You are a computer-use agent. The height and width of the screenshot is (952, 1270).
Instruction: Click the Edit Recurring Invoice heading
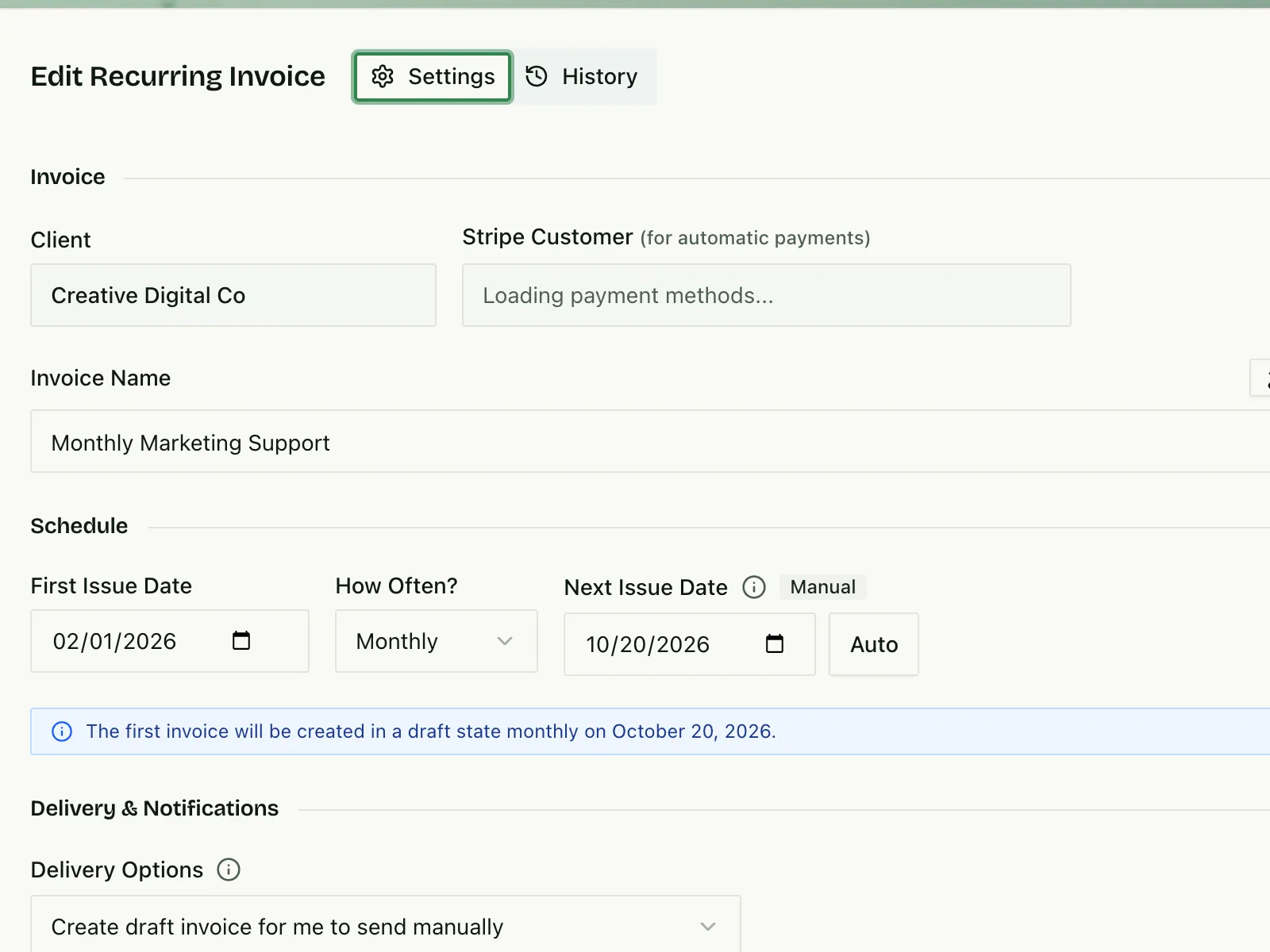(178, 76)
